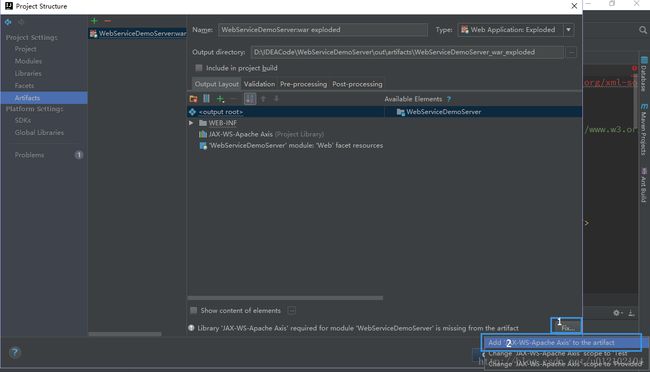Screen dimensions: 650x372
Task: Open Global Libraries settings
Action: pos(39,133)
